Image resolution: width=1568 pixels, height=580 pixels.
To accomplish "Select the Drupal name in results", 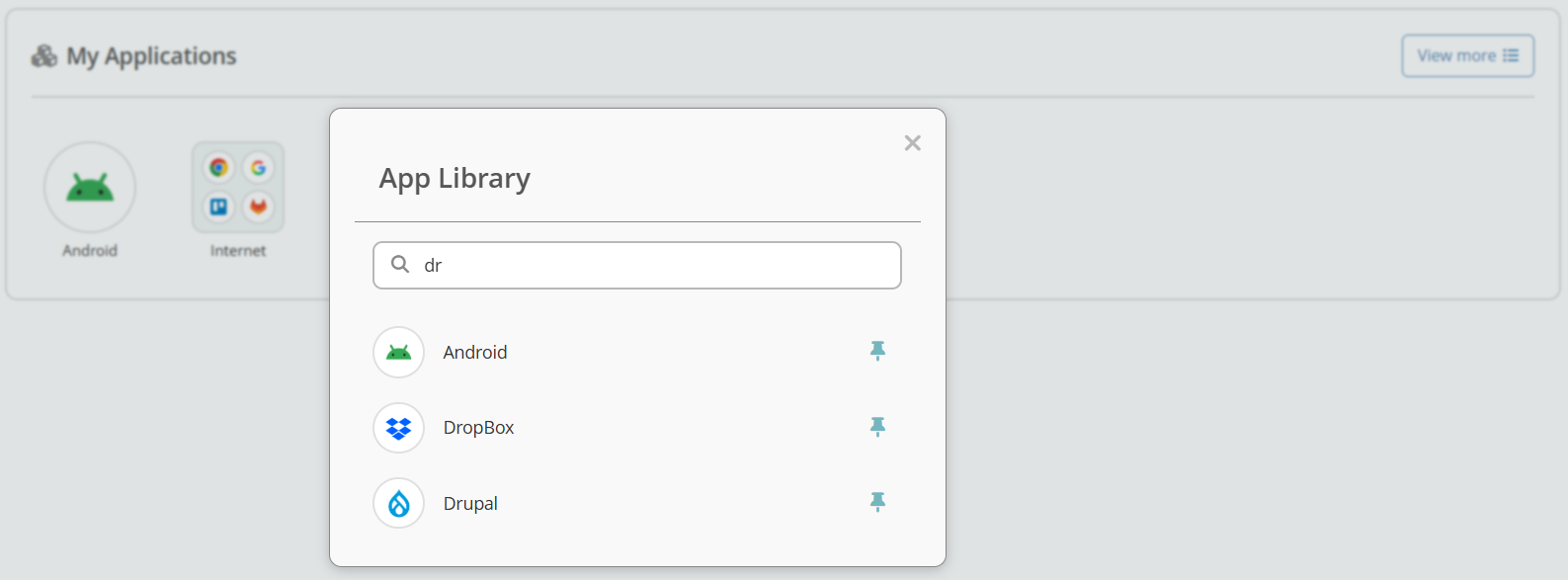I will coord(470,504).
